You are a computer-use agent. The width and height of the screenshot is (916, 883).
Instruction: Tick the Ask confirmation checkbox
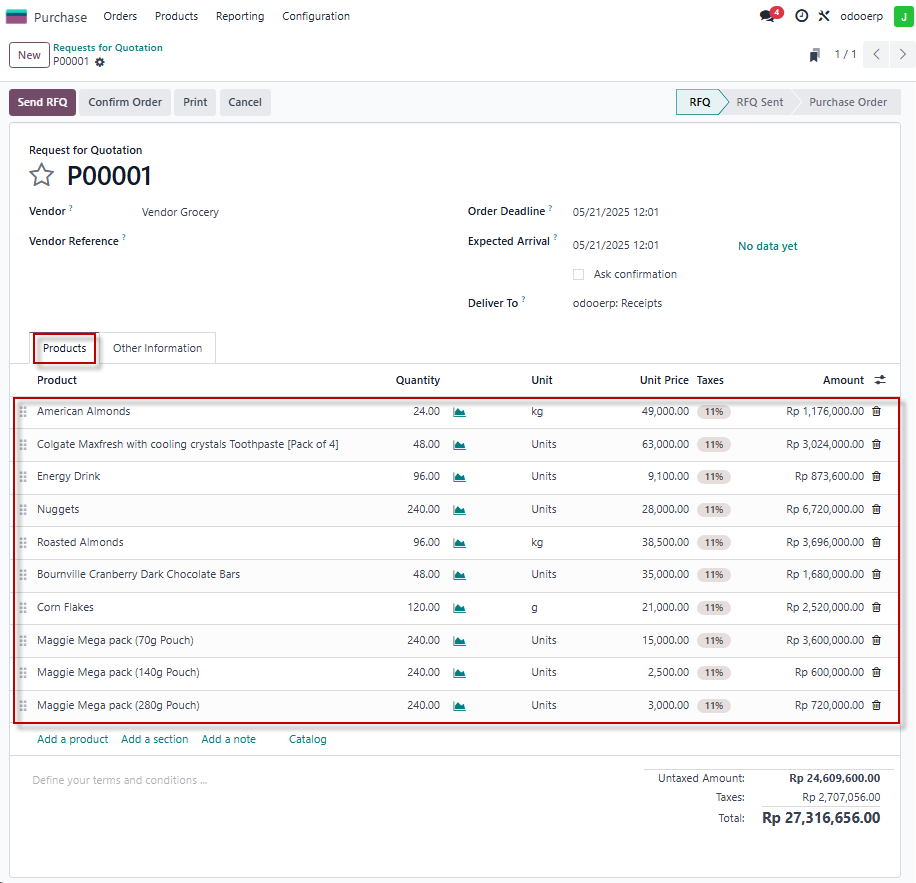pos(578,274)
